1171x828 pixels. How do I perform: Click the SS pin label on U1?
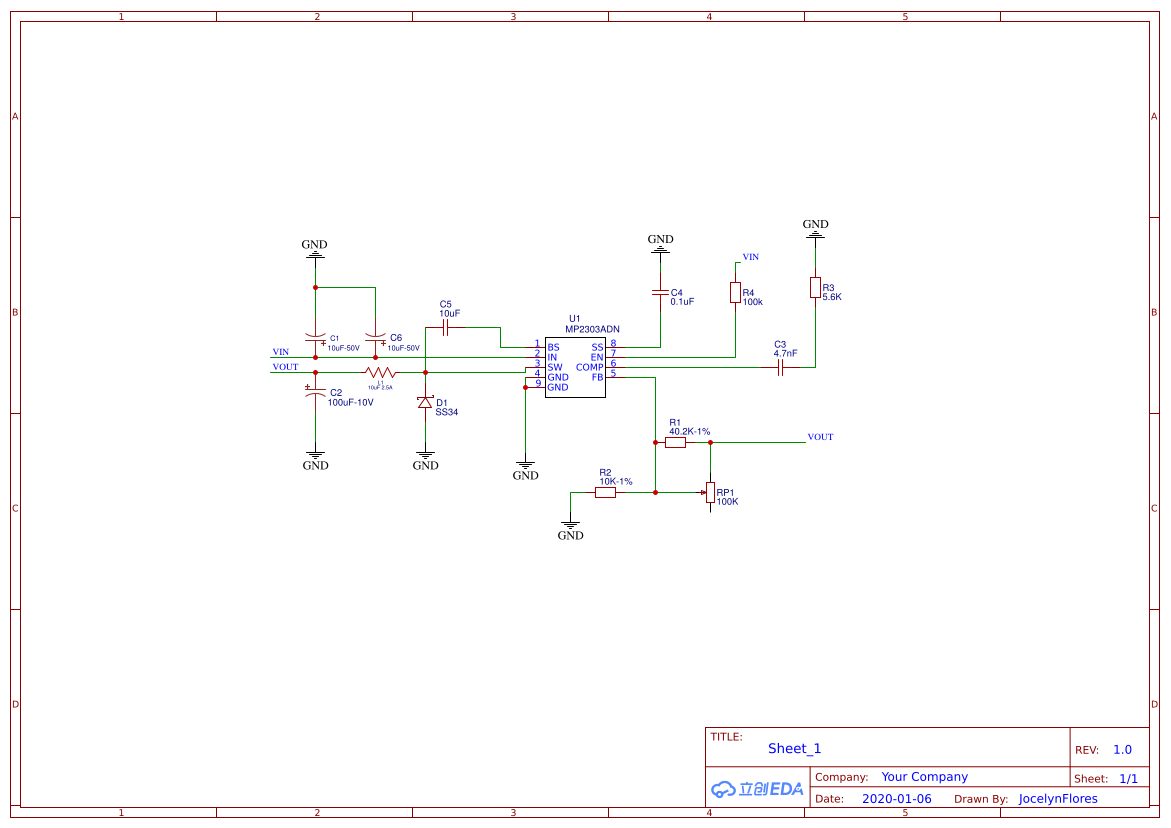[597, 347]
